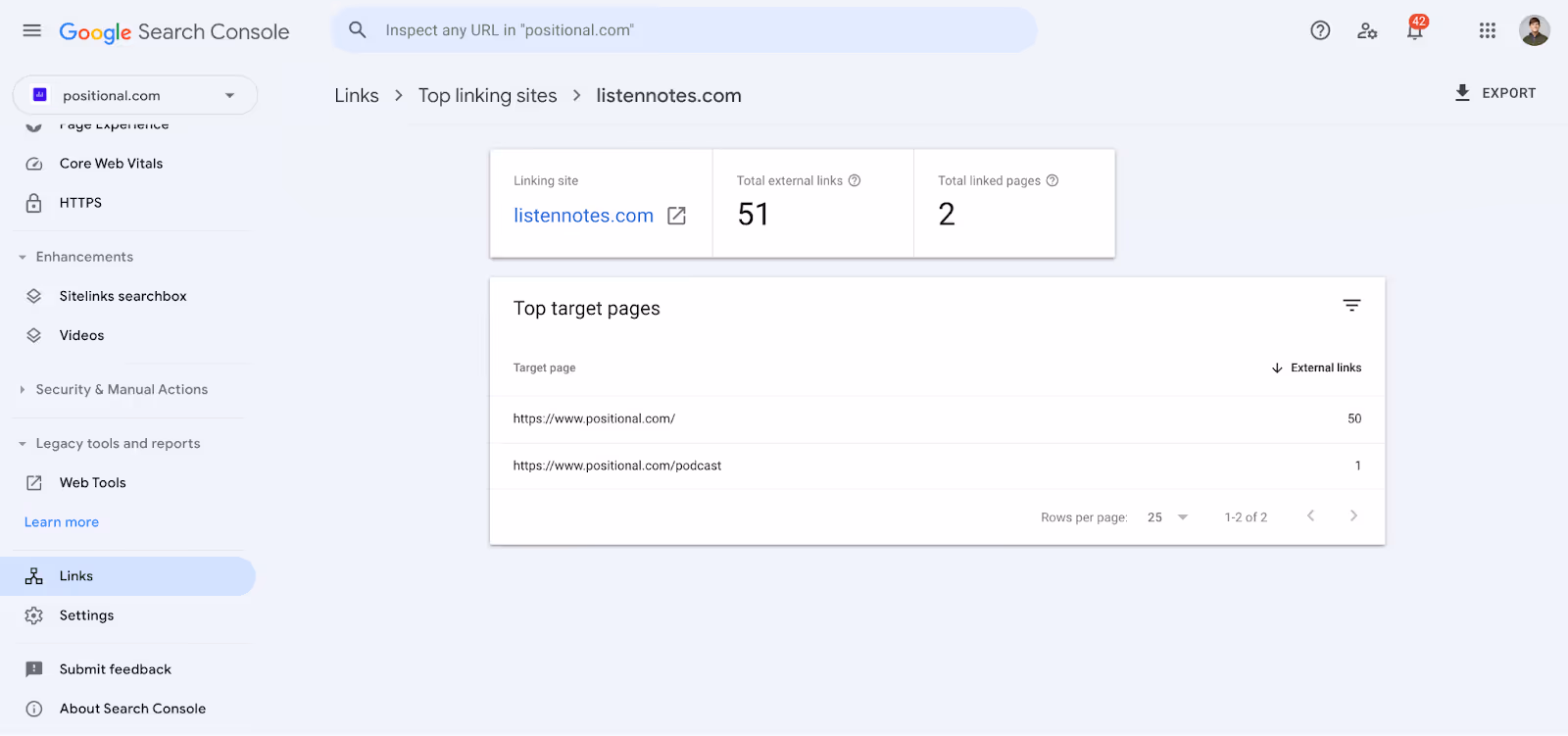Click the 50 external links value
The height and width of the screenshot is (736, 1568).
click(x=1354, y=419)
